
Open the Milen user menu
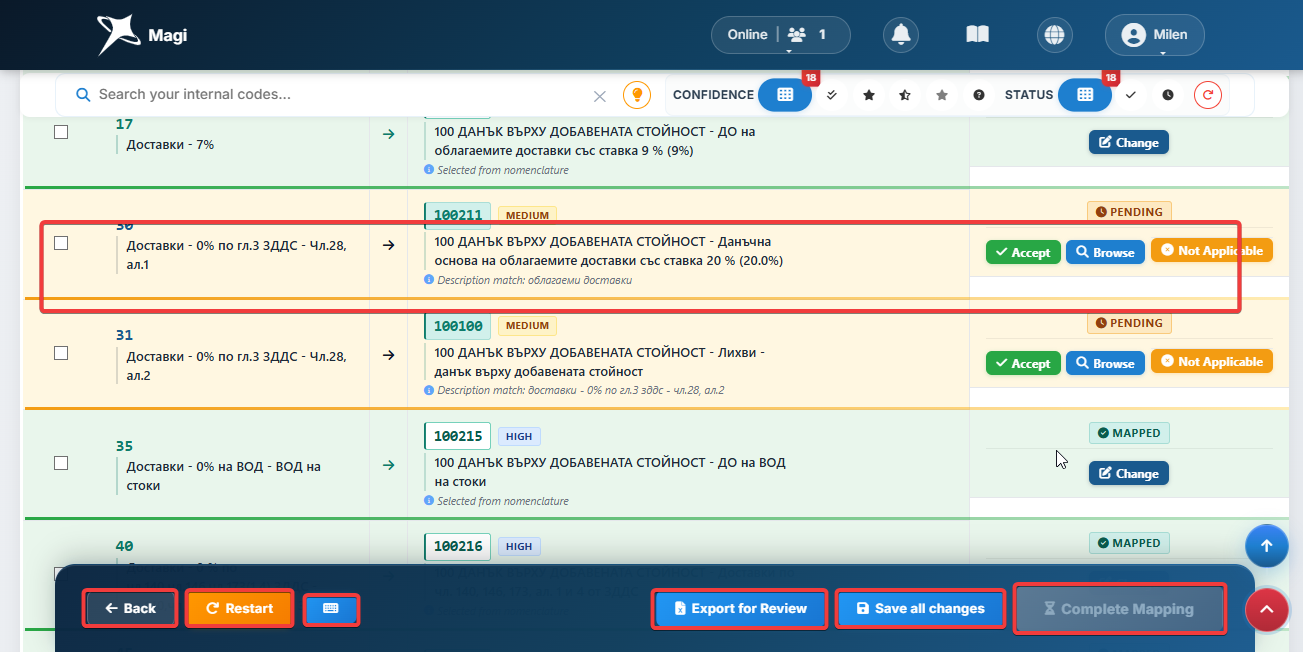pos(1154,35)
